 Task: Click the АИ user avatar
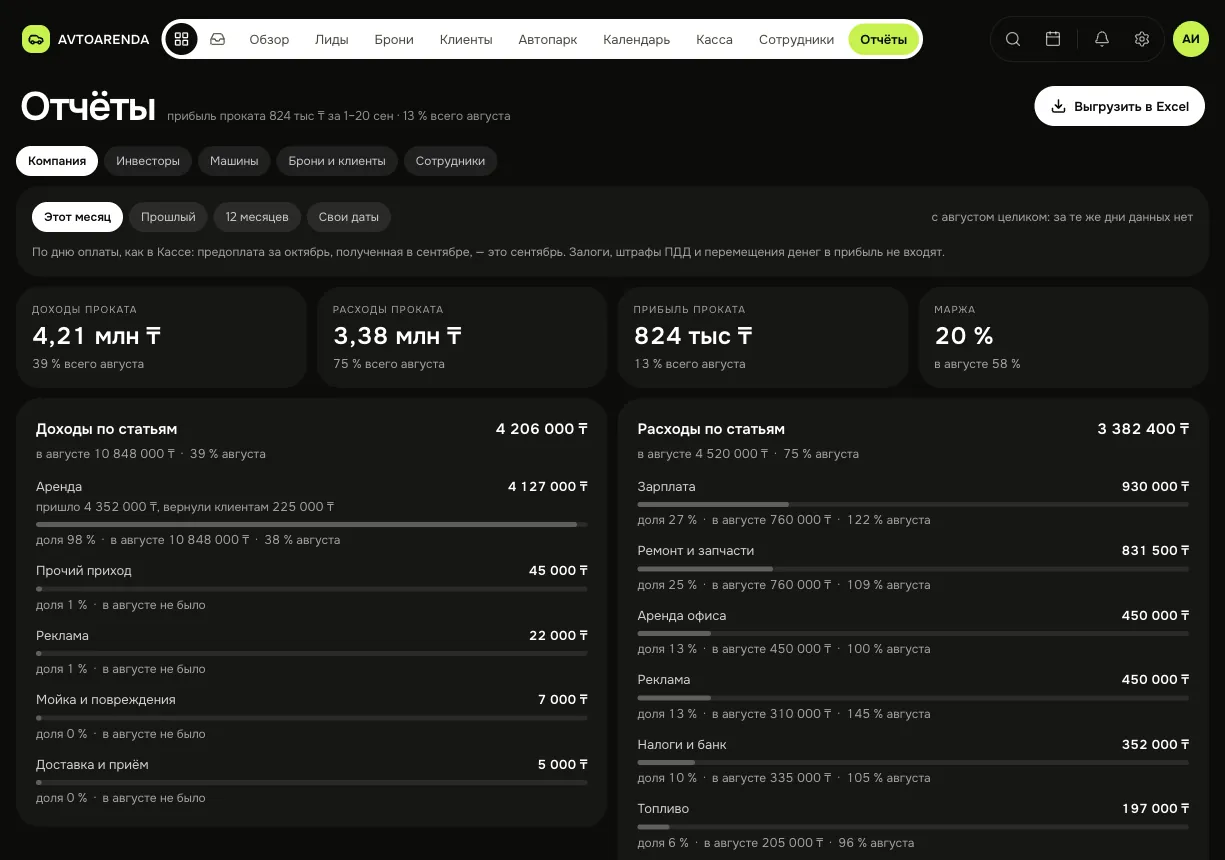tap(1190, 39)
